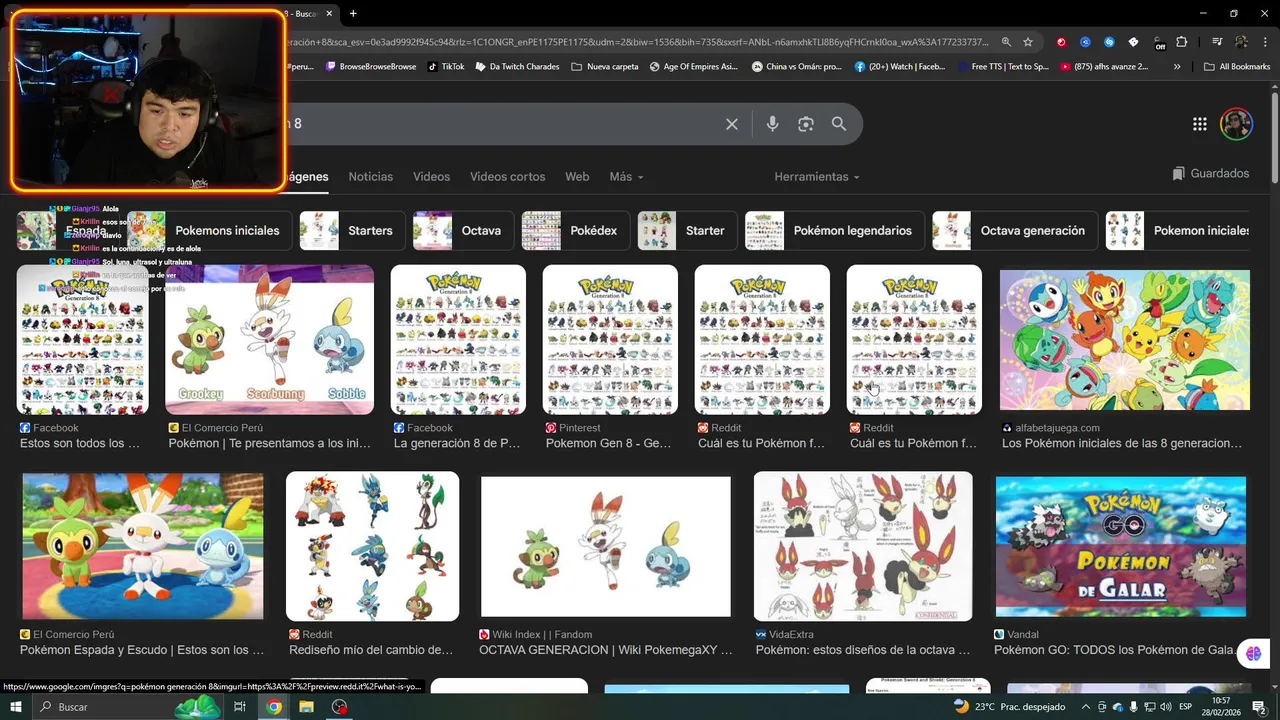Switch to the Videos tab
The width and height of the screenshot is (1280, 720).
tap(431, 177)
